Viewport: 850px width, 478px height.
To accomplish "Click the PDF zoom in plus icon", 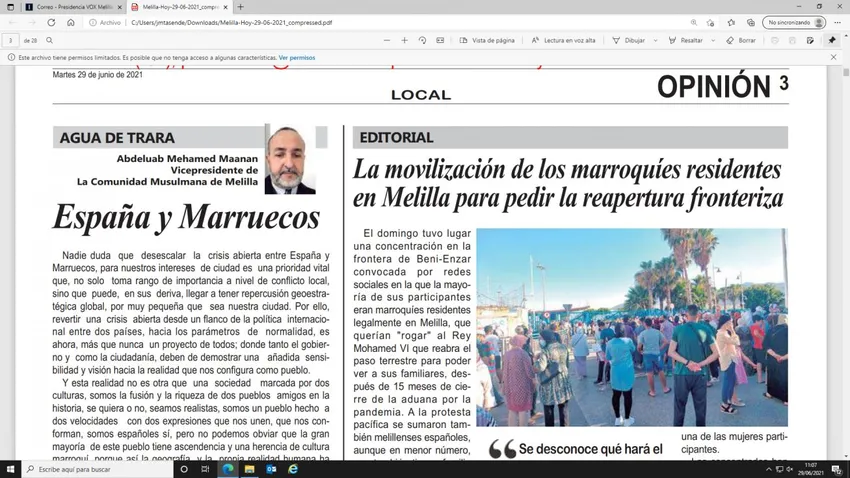I will (404, 40).
